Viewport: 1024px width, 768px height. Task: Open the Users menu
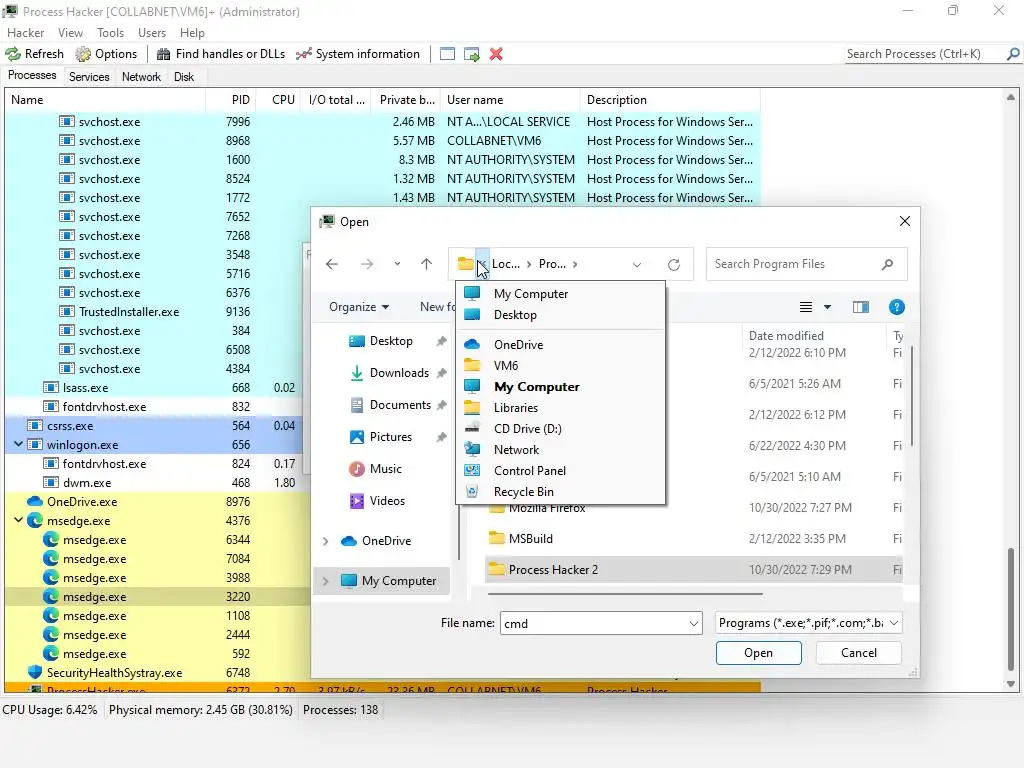(x=152, y=33)
